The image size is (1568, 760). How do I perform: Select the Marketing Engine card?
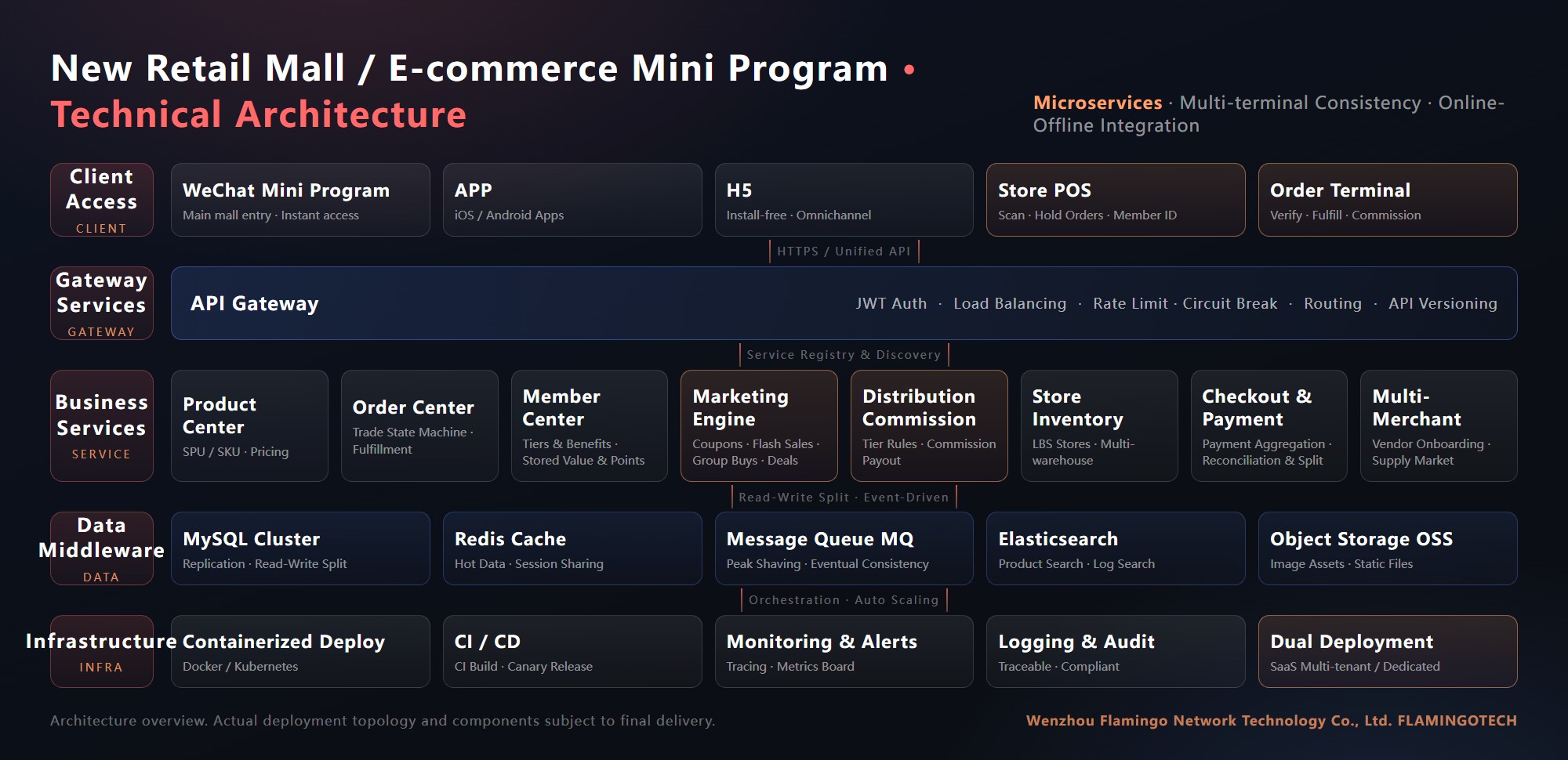tap(759, 425)
